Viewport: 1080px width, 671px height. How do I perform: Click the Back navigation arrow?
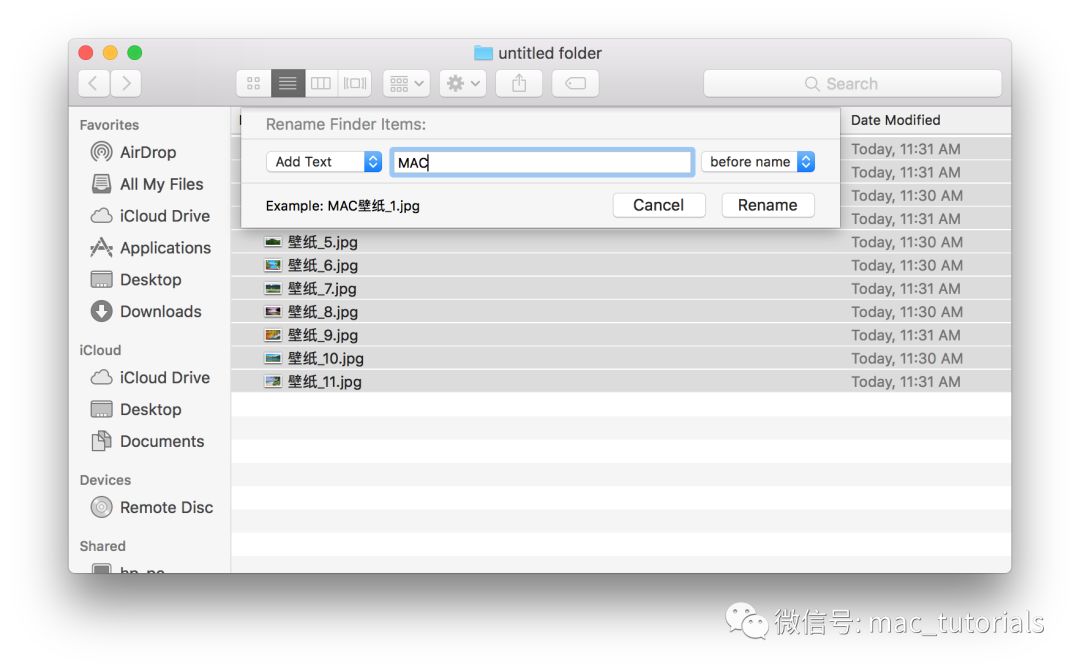93,84
